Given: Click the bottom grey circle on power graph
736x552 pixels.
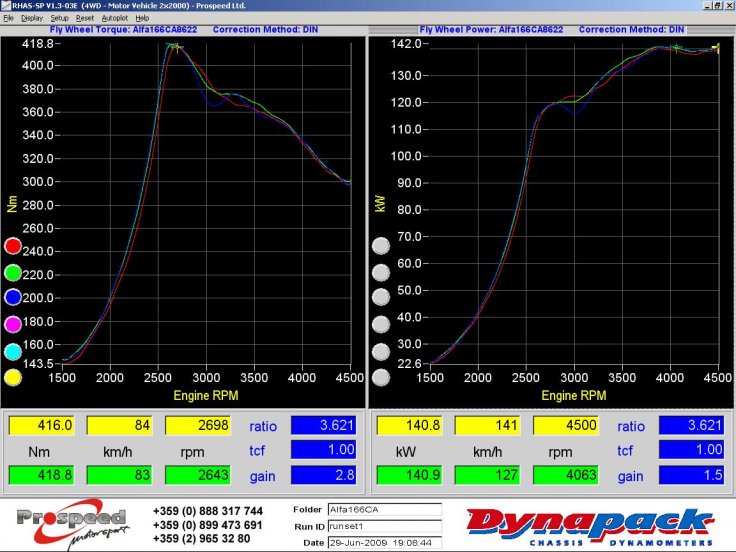Looking at the screenshot, I should coord(380,377).
